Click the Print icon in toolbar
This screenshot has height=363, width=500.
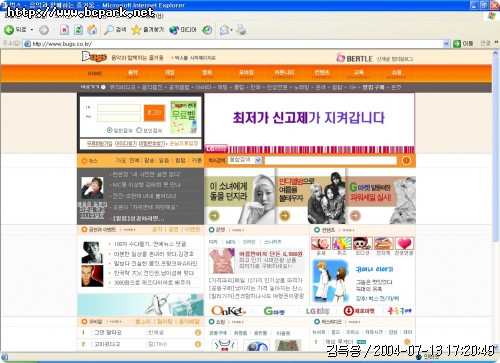(x=241, y=30)
